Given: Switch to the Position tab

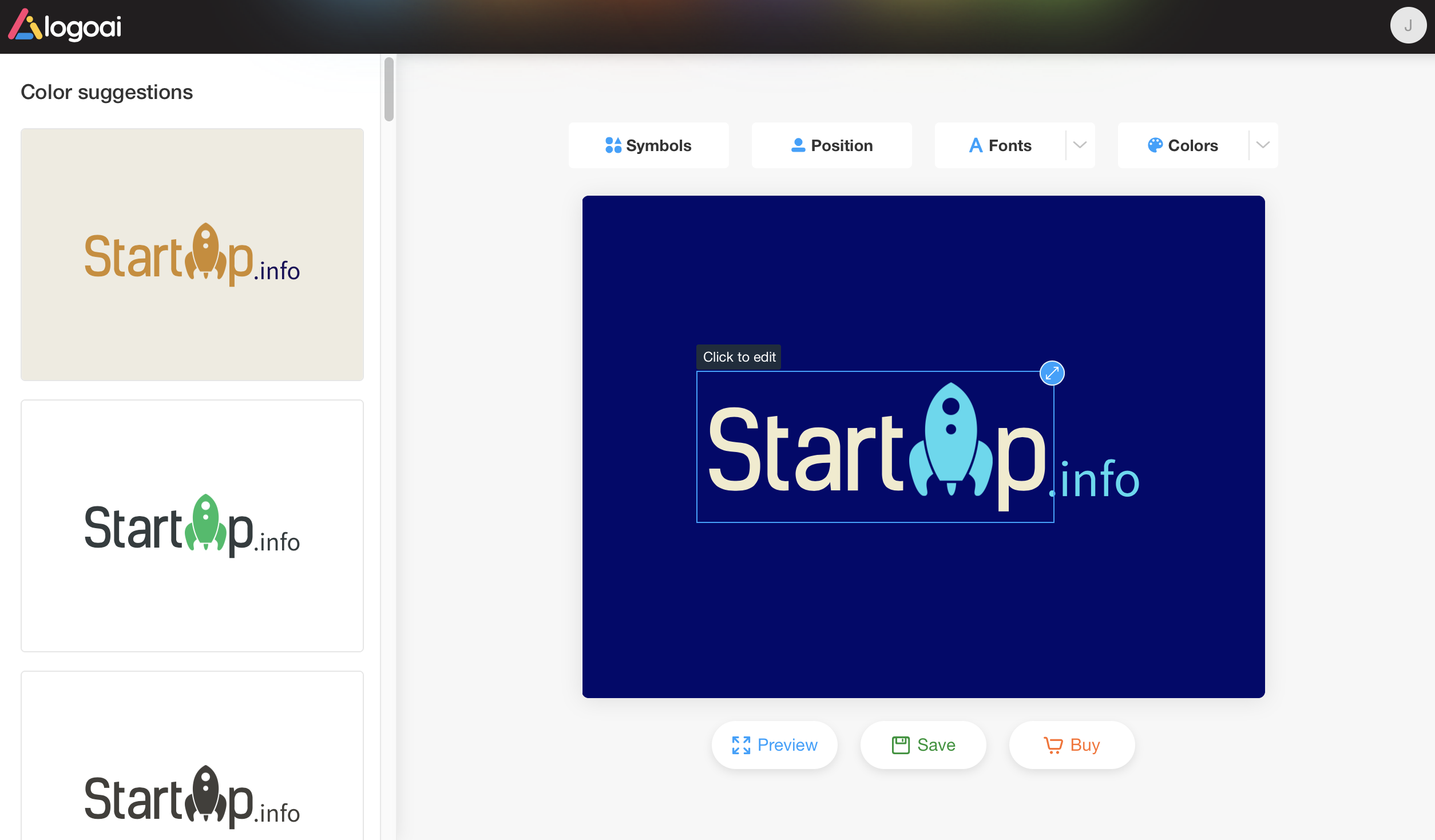Looking at the screenshot, I should (831, 145).
